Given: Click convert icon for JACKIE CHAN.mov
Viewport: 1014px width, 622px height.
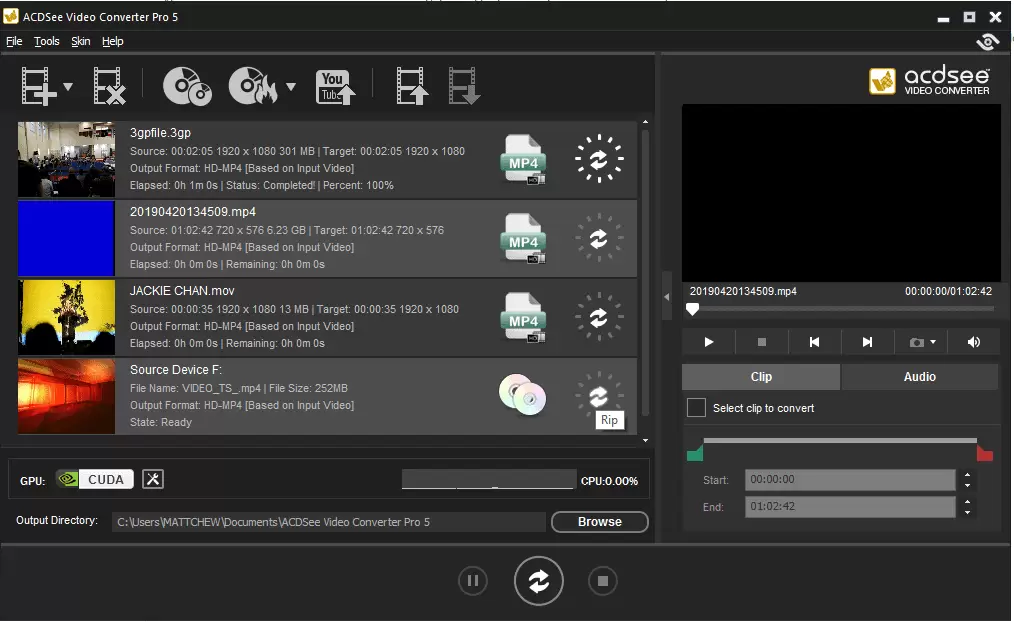Looking at the screenshot, I should coord(599,317).
